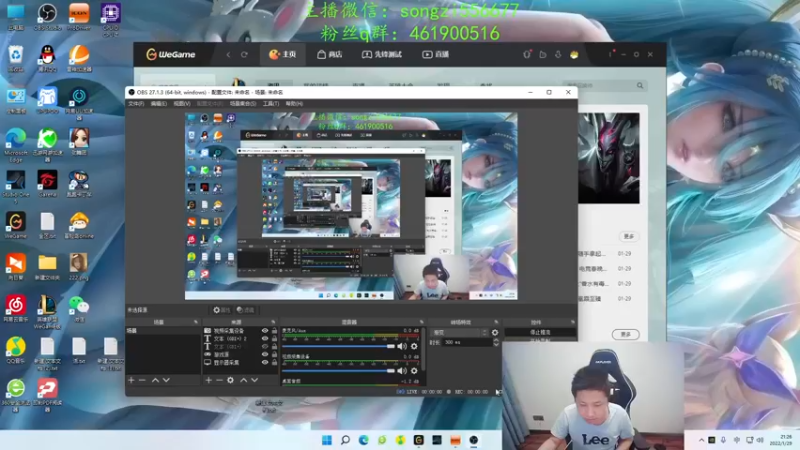
Task: Switch to WeGame 先锋测试 tab
Action: [382, 55]
